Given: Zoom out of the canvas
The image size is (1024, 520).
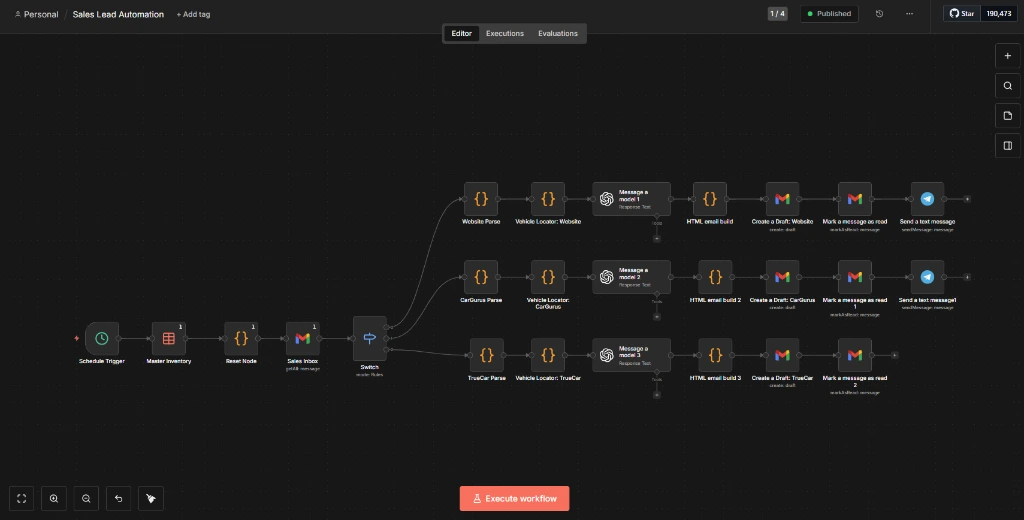Looking at the screenshot, I should point(86,498).
